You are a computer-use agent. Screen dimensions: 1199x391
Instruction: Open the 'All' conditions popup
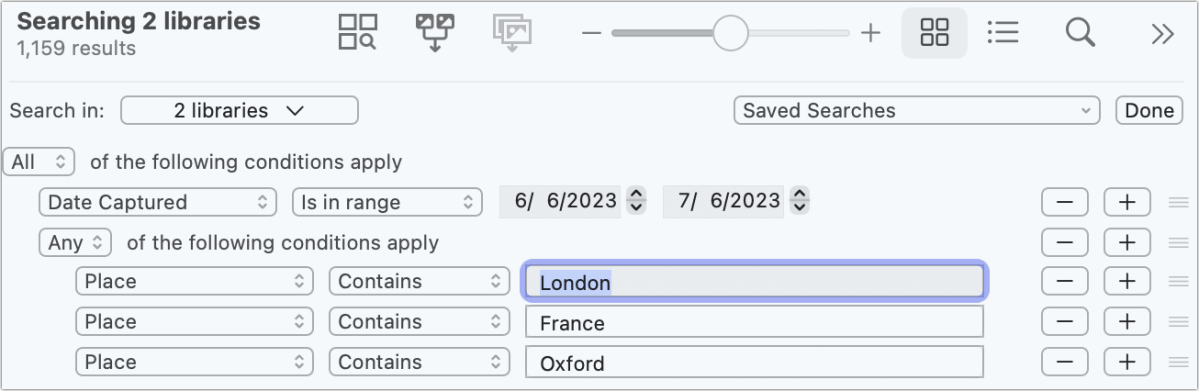pos(39,162)
